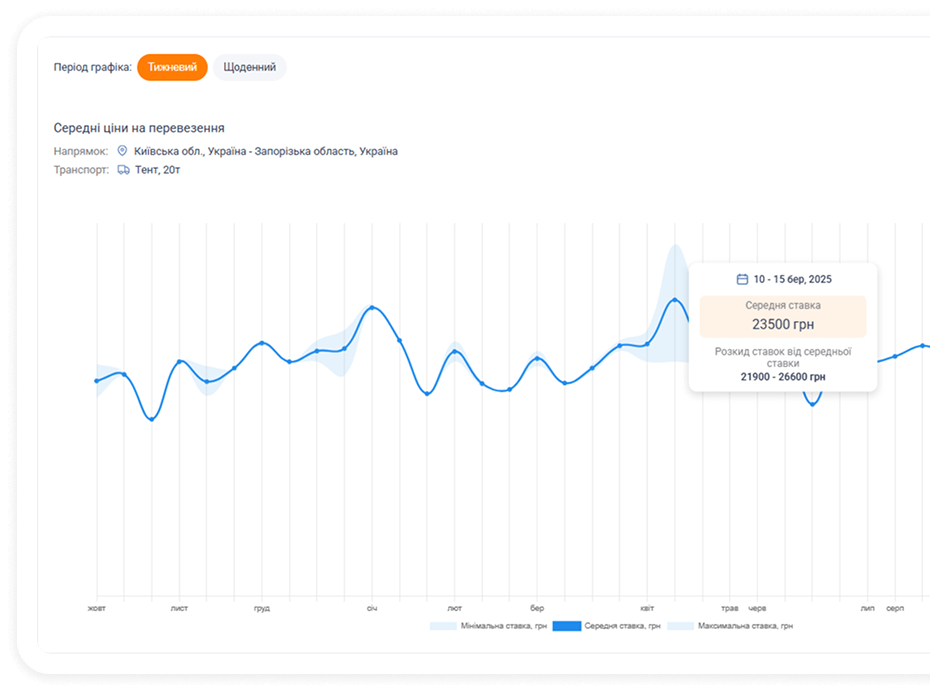Click the Тент, 20т transport text
The image size is (930, 692).
click(x=157, y=170)
